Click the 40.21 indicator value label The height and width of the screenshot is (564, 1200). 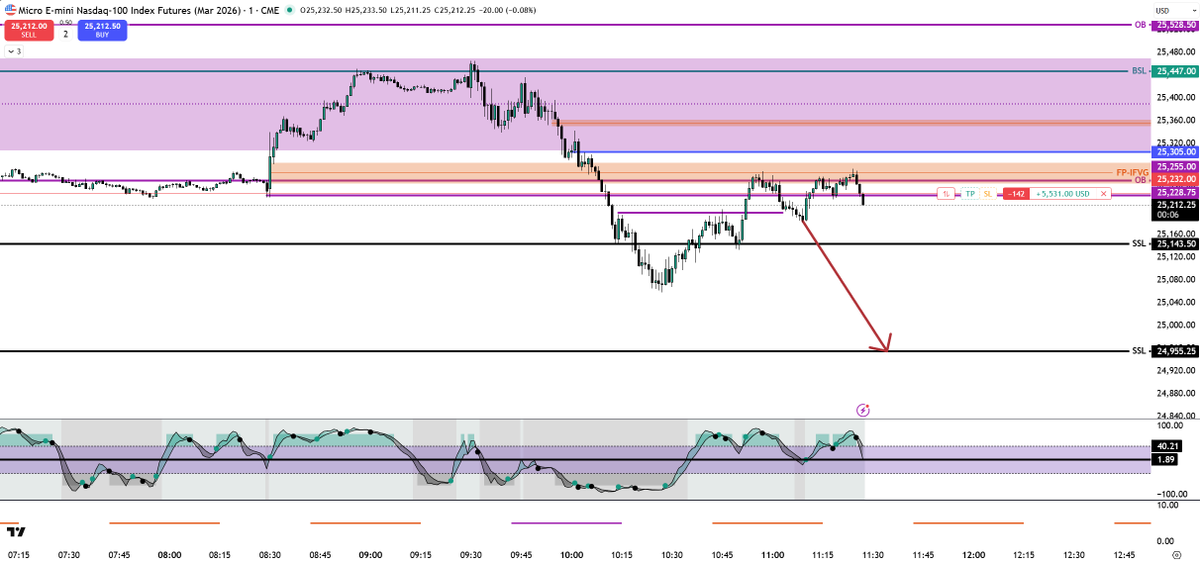point(1166,446)
